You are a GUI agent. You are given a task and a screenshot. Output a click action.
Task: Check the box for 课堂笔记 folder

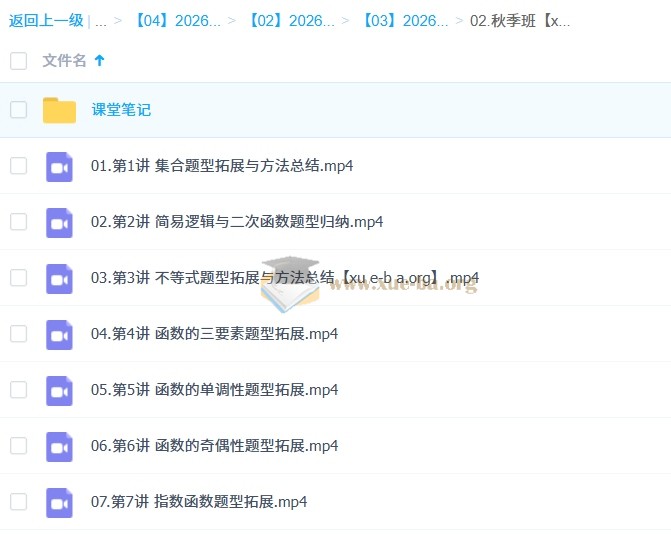(x=18, y=110)
